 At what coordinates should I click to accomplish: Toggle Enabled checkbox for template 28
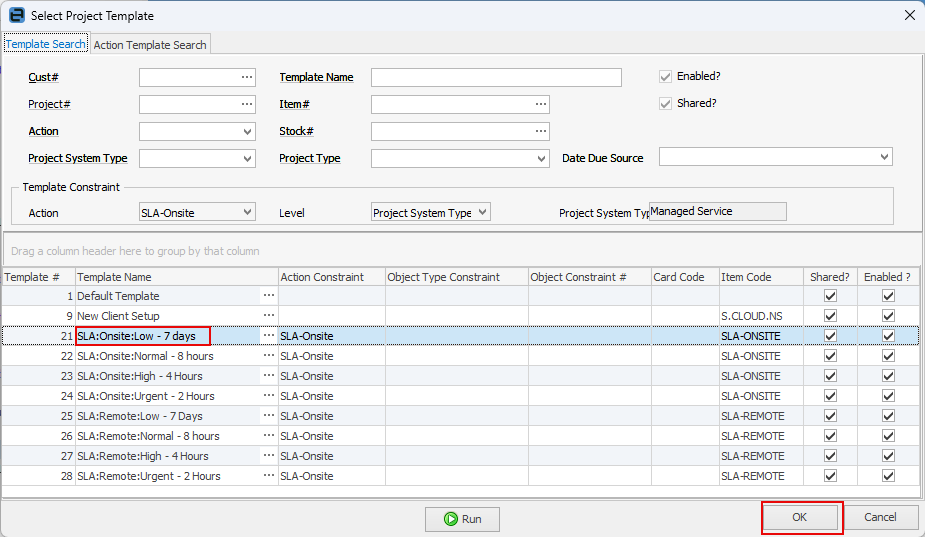coord(888,476)
